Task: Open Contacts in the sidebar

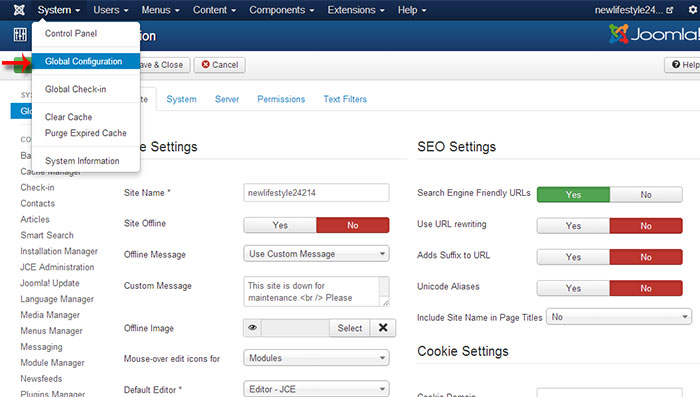Action: tap(38, 204)
